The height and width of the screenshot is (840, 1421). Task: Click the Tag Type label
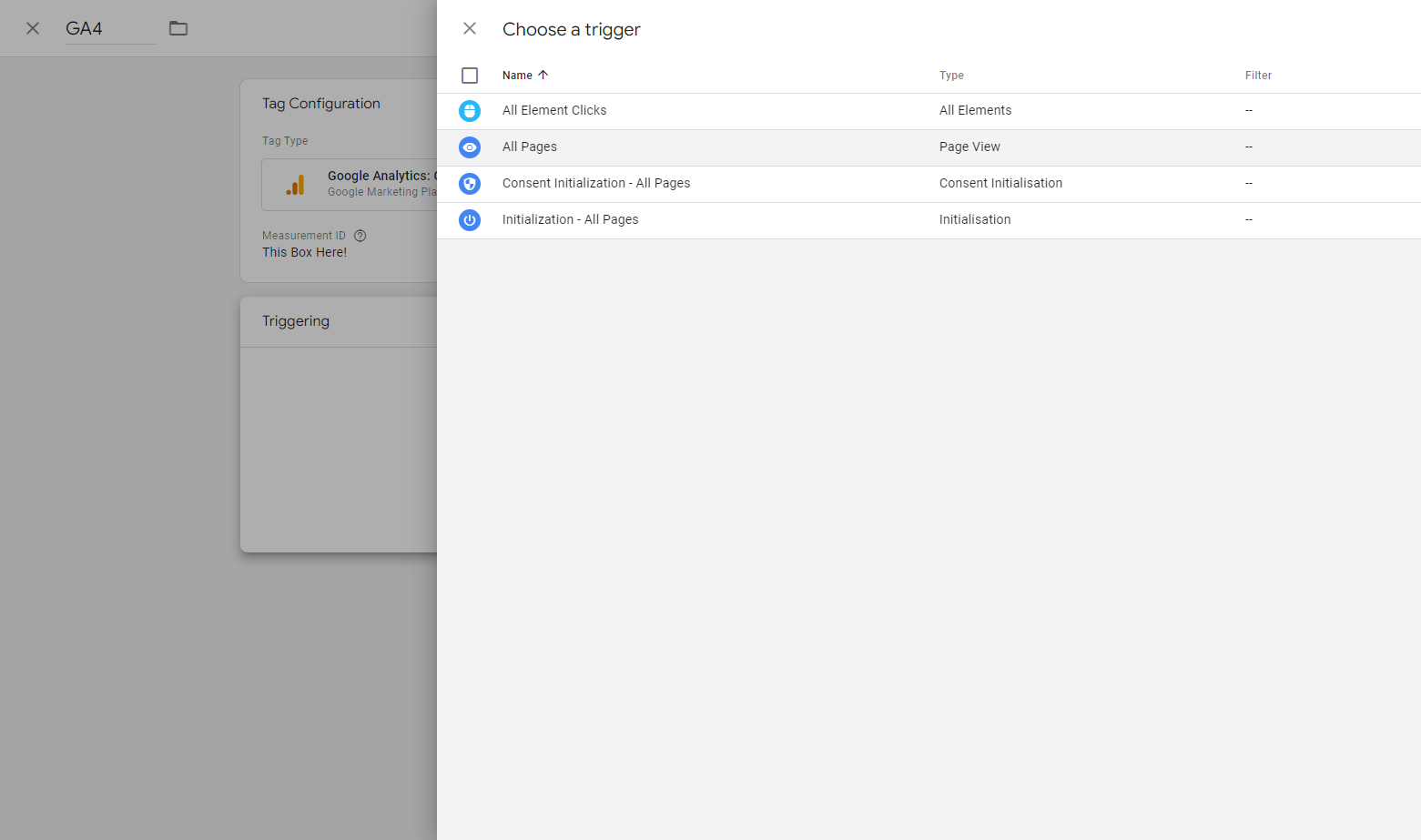coord(285,141)
